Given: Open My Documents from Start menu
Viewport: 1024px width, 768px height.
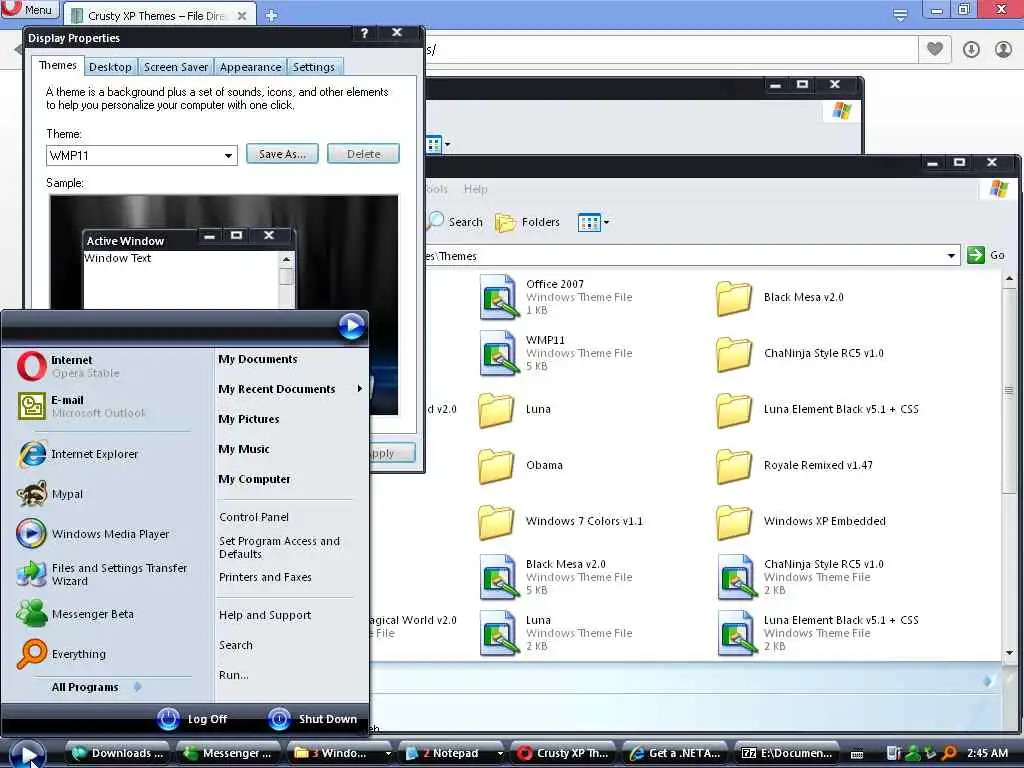Looking at the screenshot, I should point(258,359).
